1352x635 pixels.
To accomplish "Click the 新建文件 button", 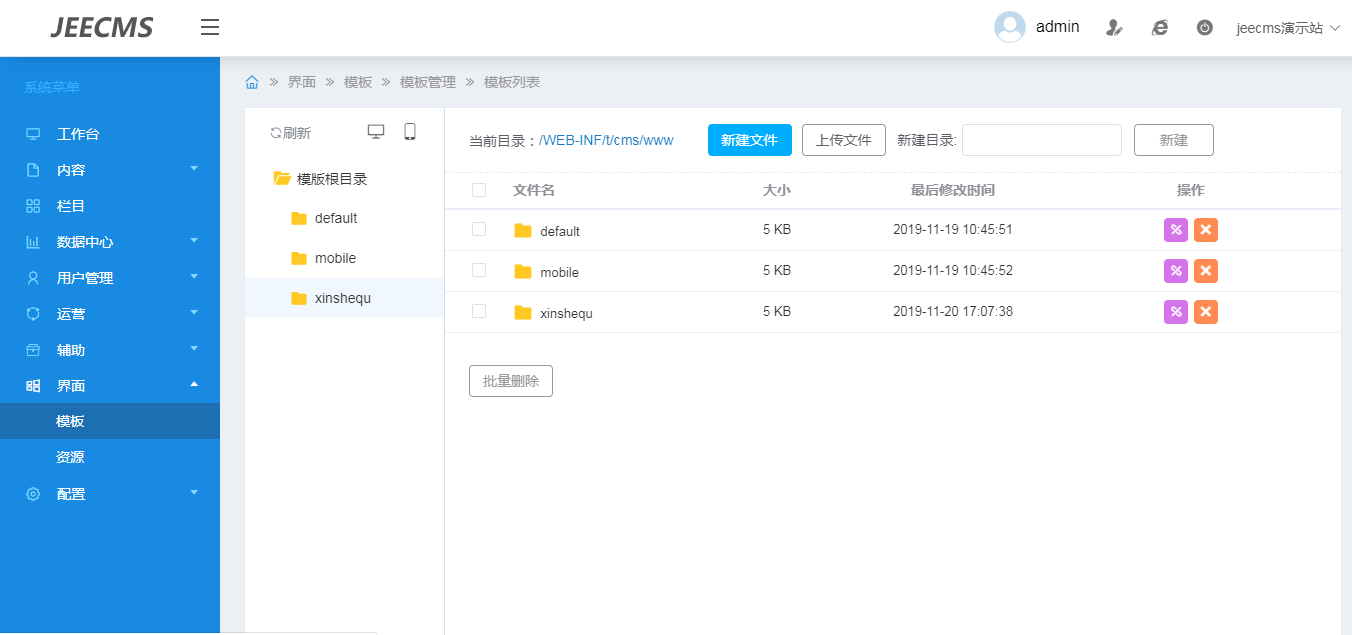I will tap(749, 140).
